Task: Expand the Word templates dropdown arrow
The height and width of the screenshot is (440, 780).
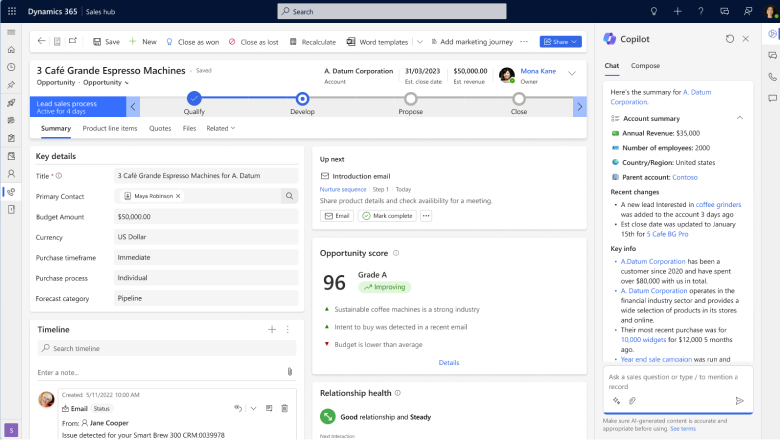Action: [x=420, y=42]
